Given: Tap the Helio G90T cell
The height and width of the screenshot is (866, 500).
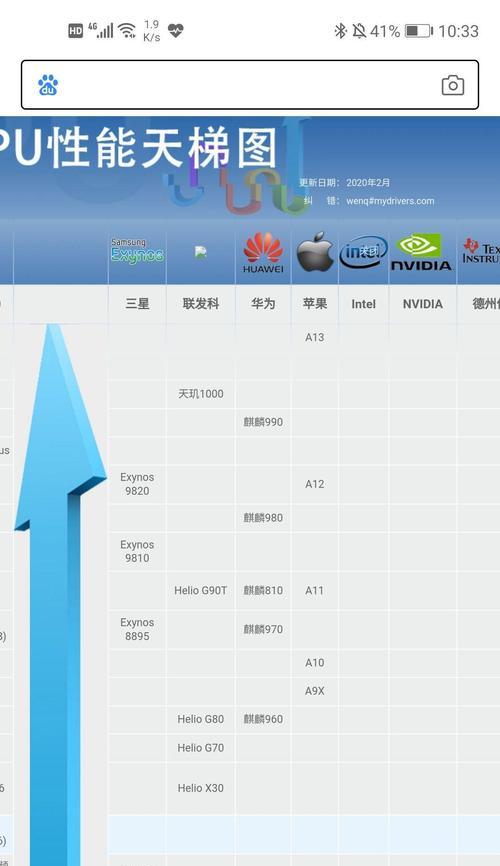Looking at the screenshot, I should click(201, 590).
